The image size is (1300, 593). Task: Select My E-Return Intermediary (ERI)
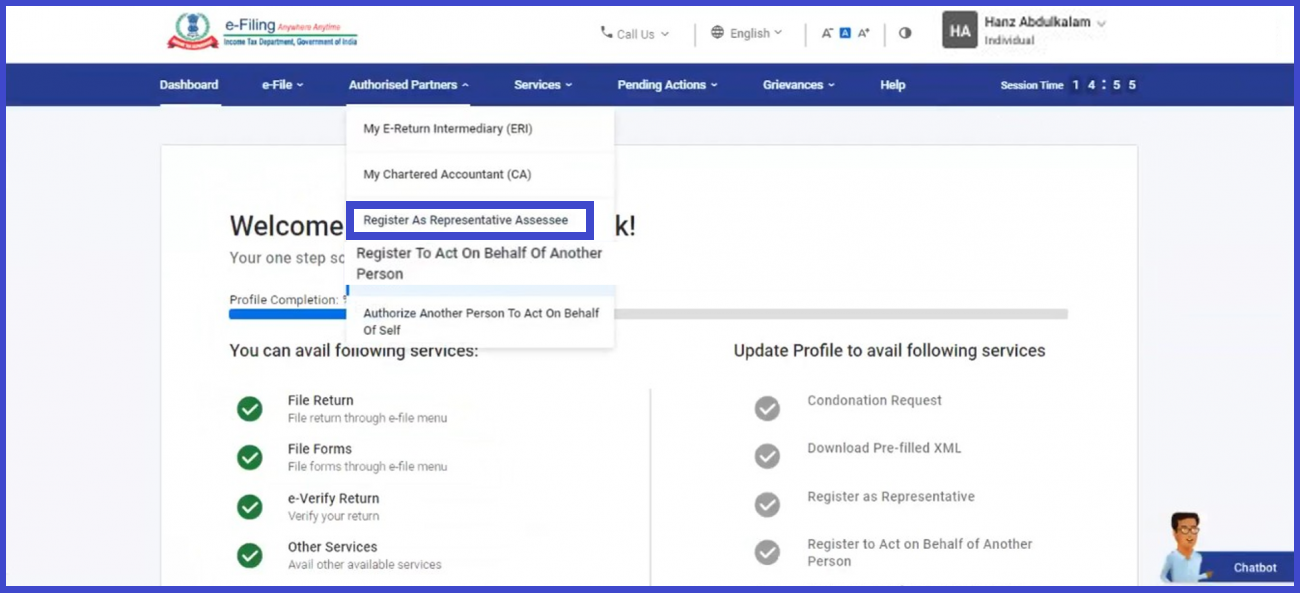pyautogui.click(x=449, y=129)
